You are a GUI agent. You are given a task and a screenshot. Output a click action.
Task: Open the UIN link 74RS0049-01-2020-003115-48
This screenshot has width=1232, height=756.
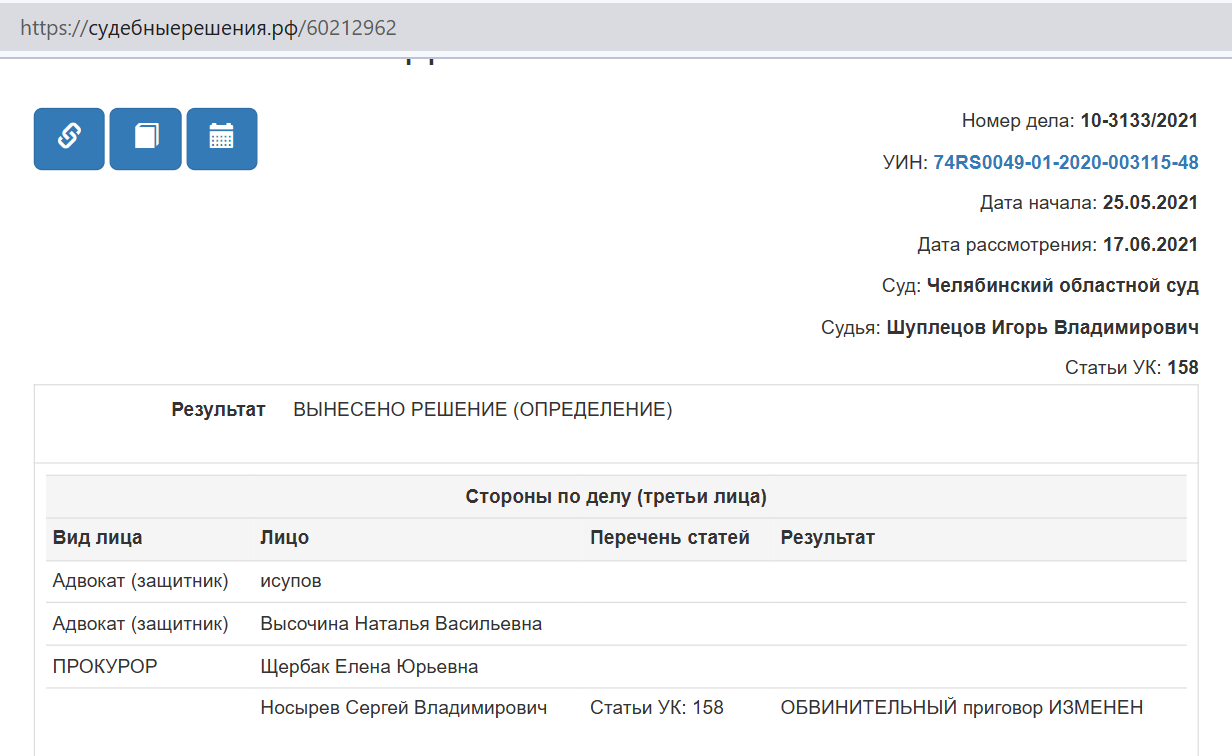1066,162
